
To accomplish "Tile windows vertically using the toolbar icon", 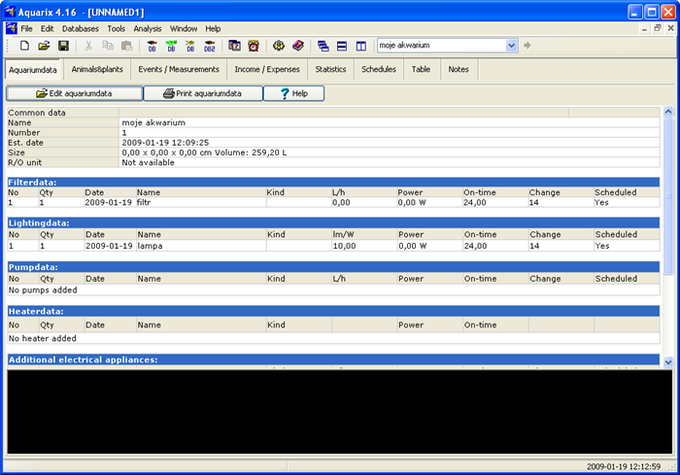I will point(361,46).
